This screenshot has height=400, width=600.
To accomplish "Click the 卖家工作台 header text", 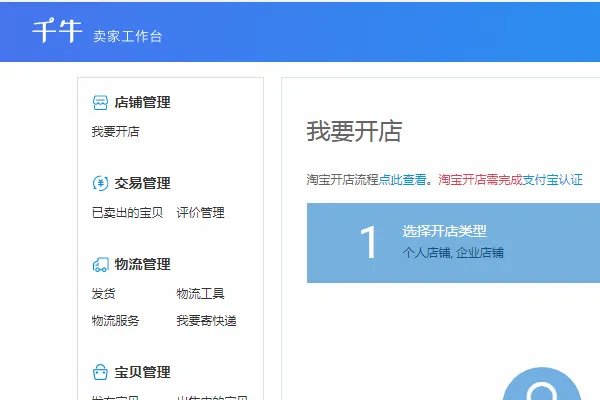I will (127, 36).
